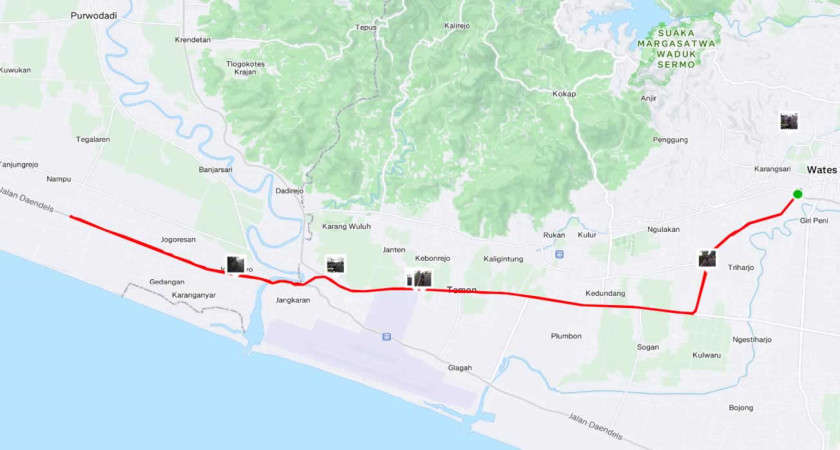Click the Jalan Daendels road label near Nampu

[27, 199]
